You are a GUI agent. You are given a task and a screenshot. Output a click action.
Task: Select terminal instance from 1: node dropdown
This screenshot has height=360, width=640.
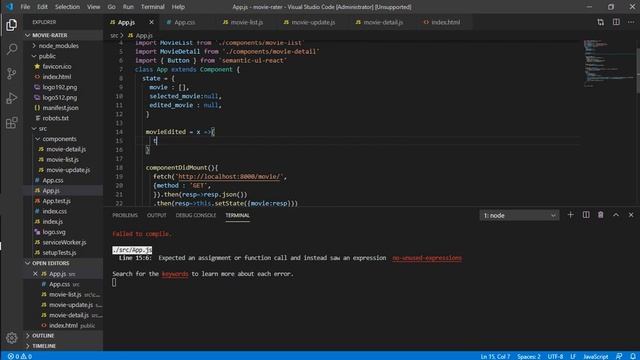coord(519,216)
